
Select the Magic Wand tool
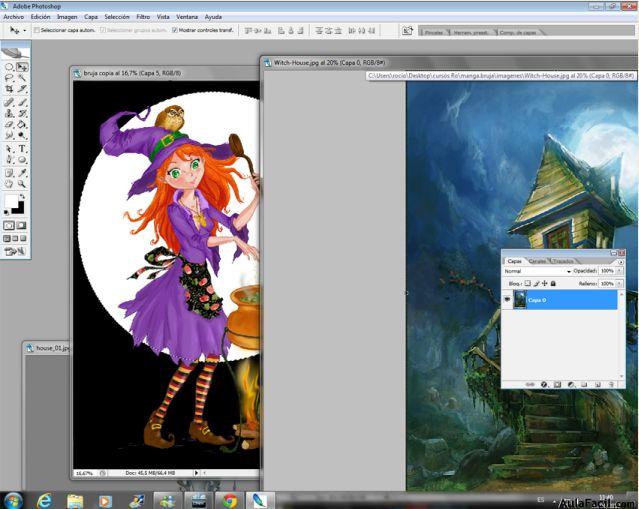point(22,77)
